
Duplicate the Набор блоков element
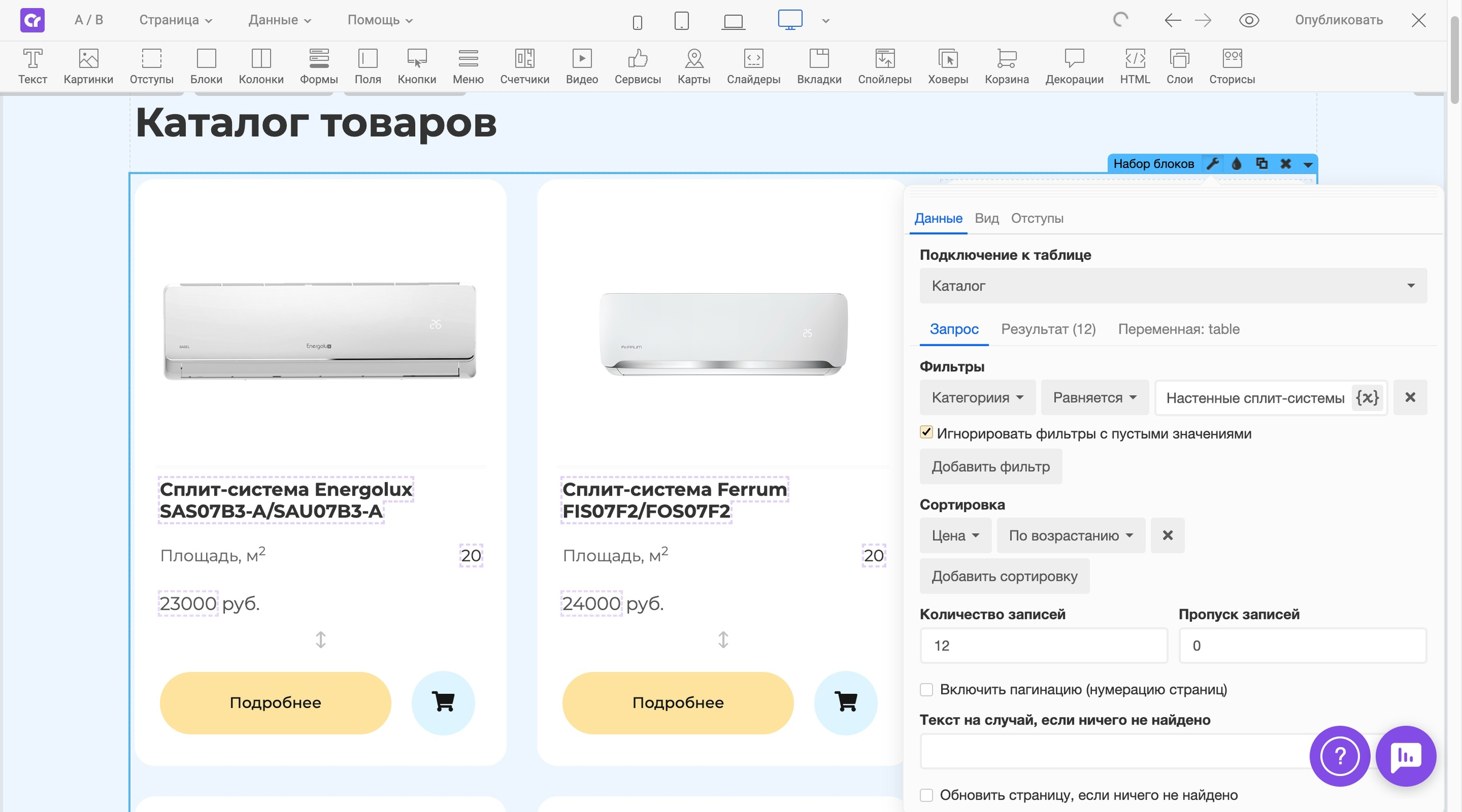[x=1262, y=164]
